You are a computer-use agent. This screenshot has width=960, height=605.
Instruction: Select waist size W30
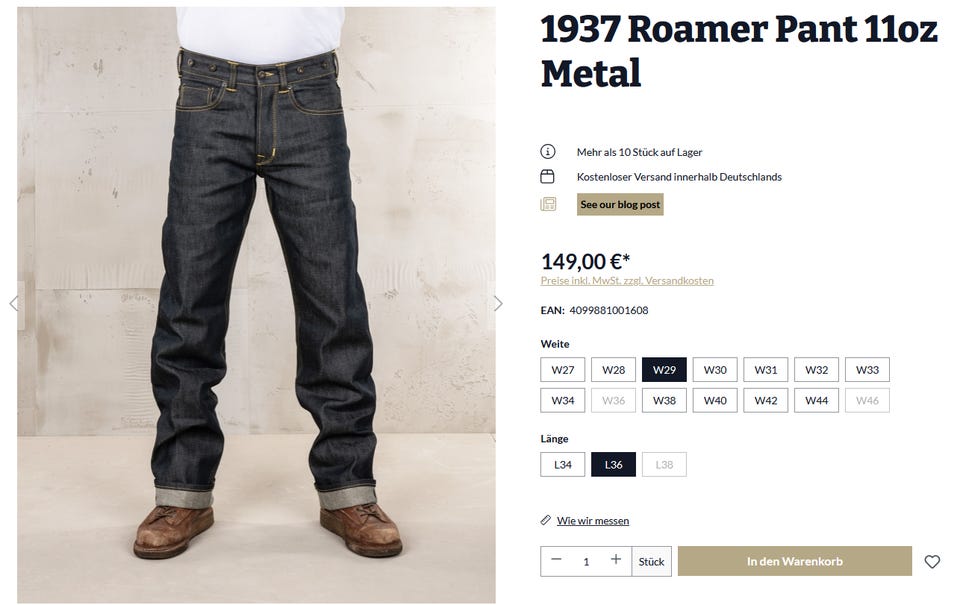pos(715,370)
